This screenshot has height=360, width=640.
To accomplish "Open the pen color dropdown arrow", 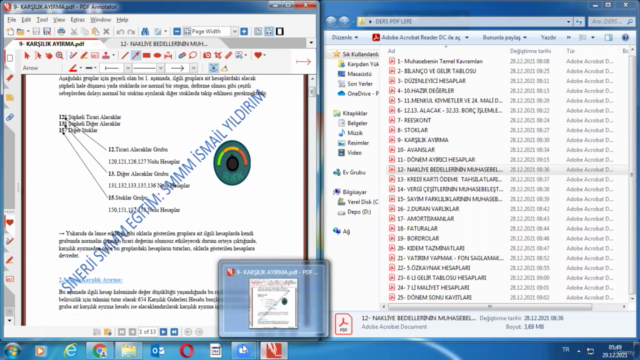I will point(80,68).
